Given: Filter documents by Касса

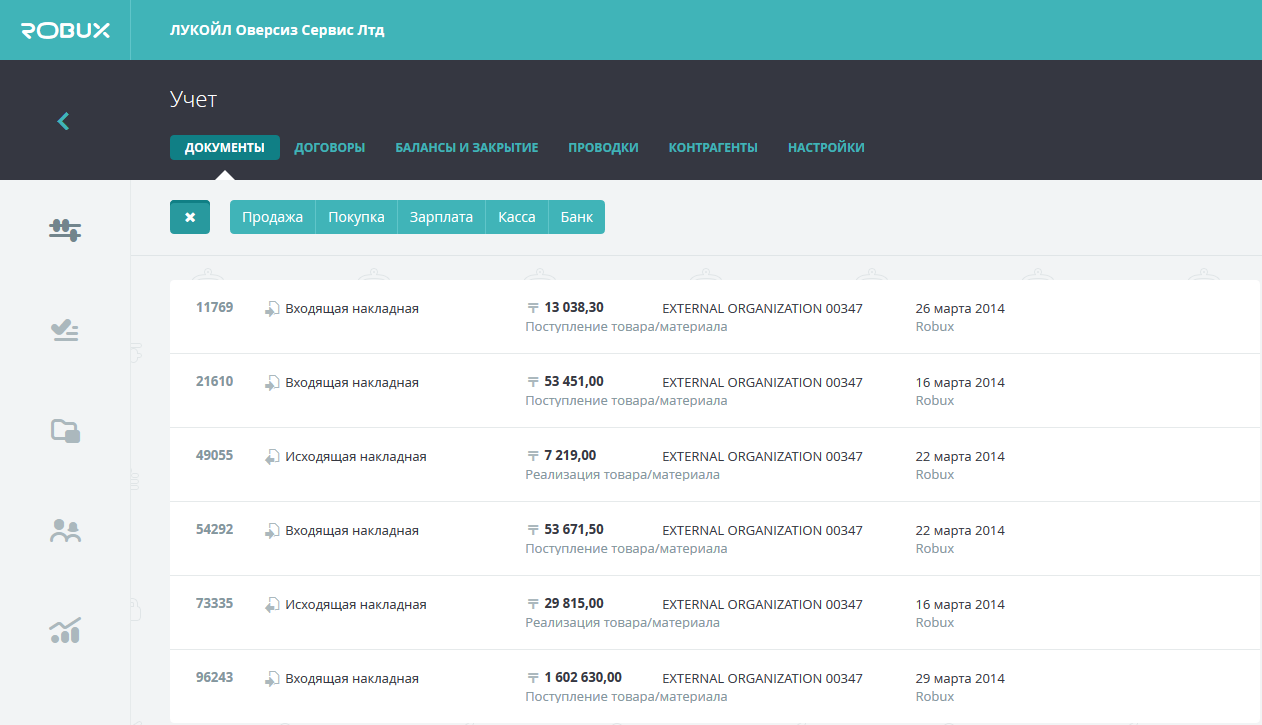Looking at the screenshot, I should point(517,217).
